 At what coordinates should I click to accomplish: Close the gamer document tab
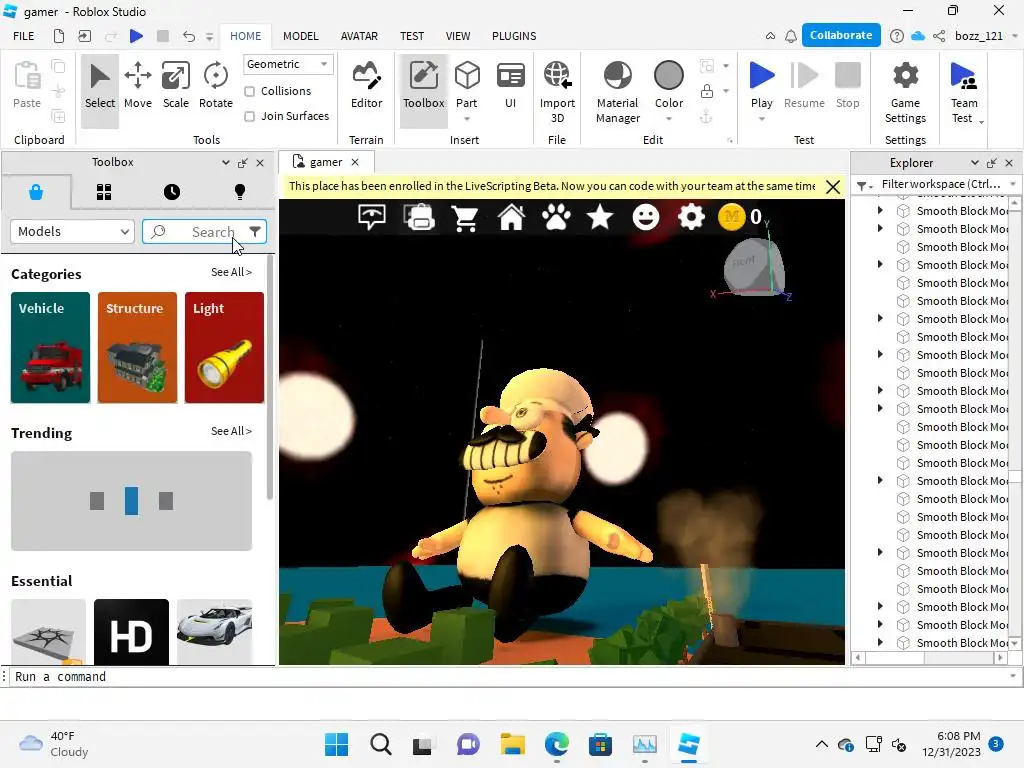click(355, 162)
